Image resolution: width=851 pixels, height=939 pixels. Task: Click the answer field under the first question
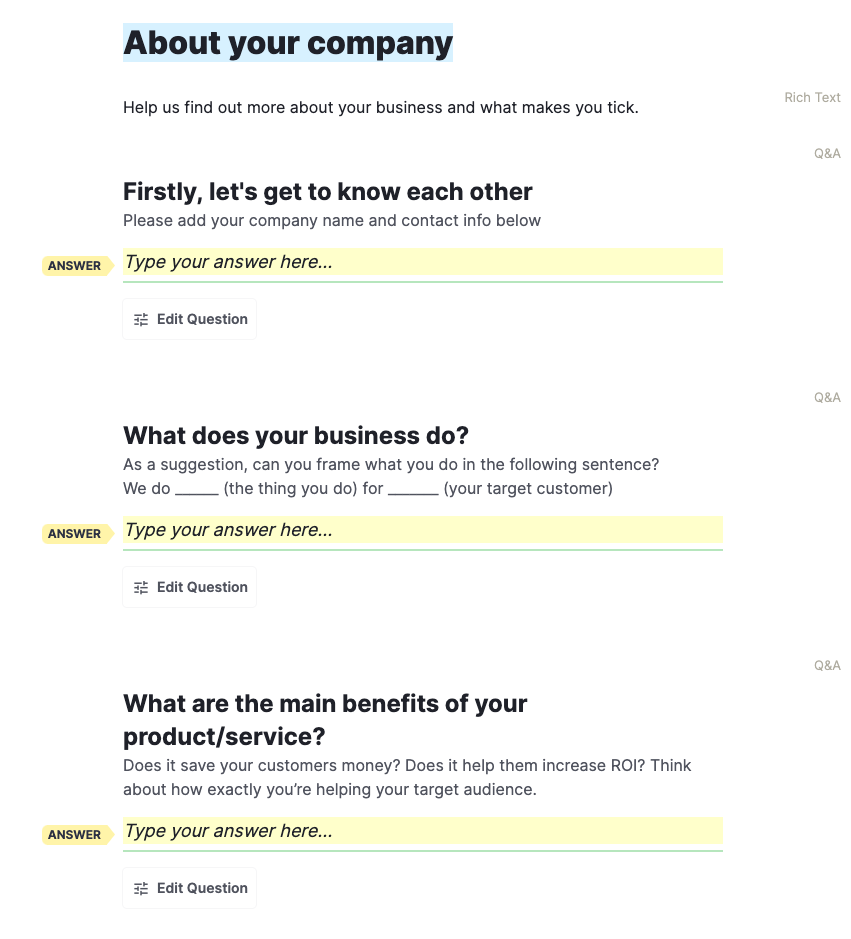coord(420,262)
